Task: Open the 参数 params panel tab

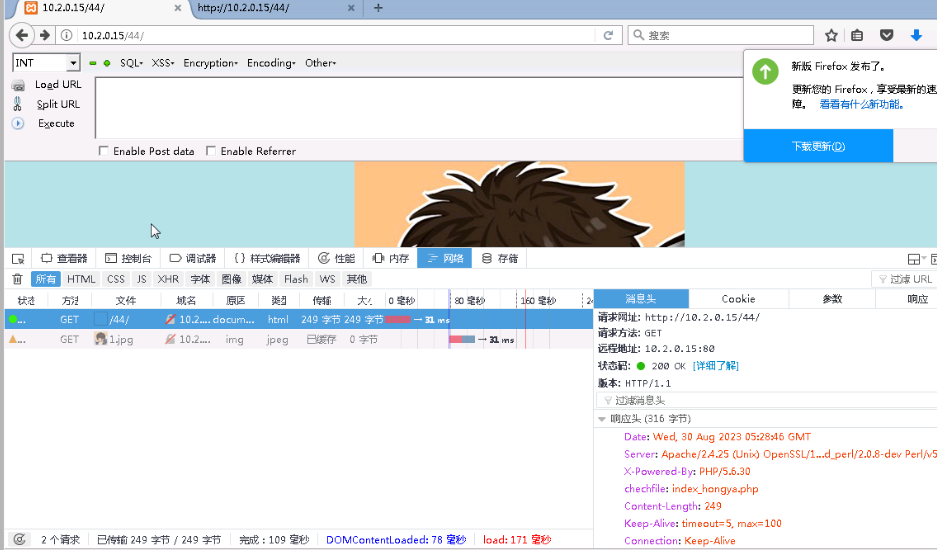Action: pos(832,299)
